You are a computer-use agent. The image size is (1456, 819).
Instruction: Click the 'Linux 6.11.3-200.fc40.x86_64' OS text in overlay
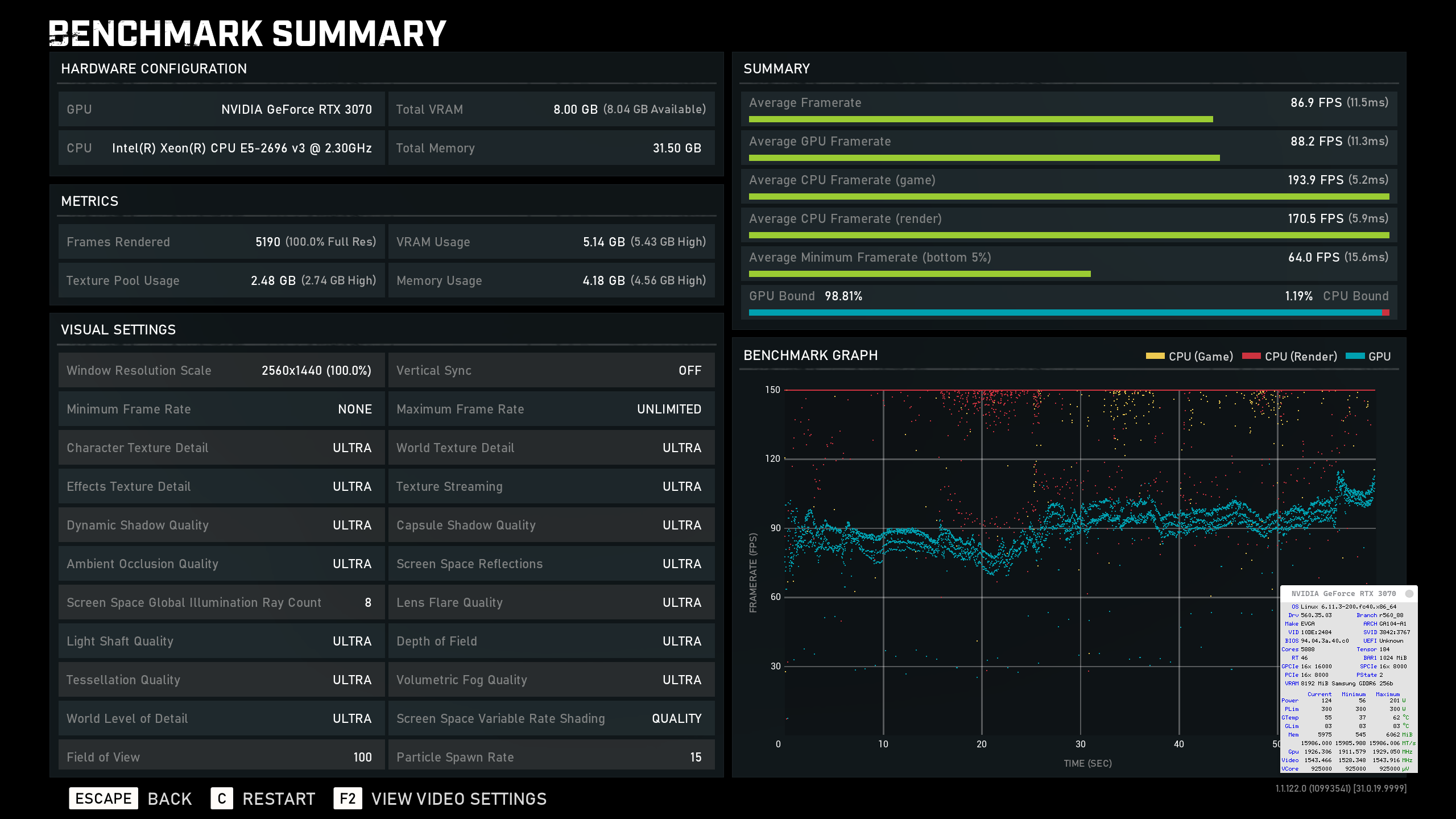[1349, 606]
